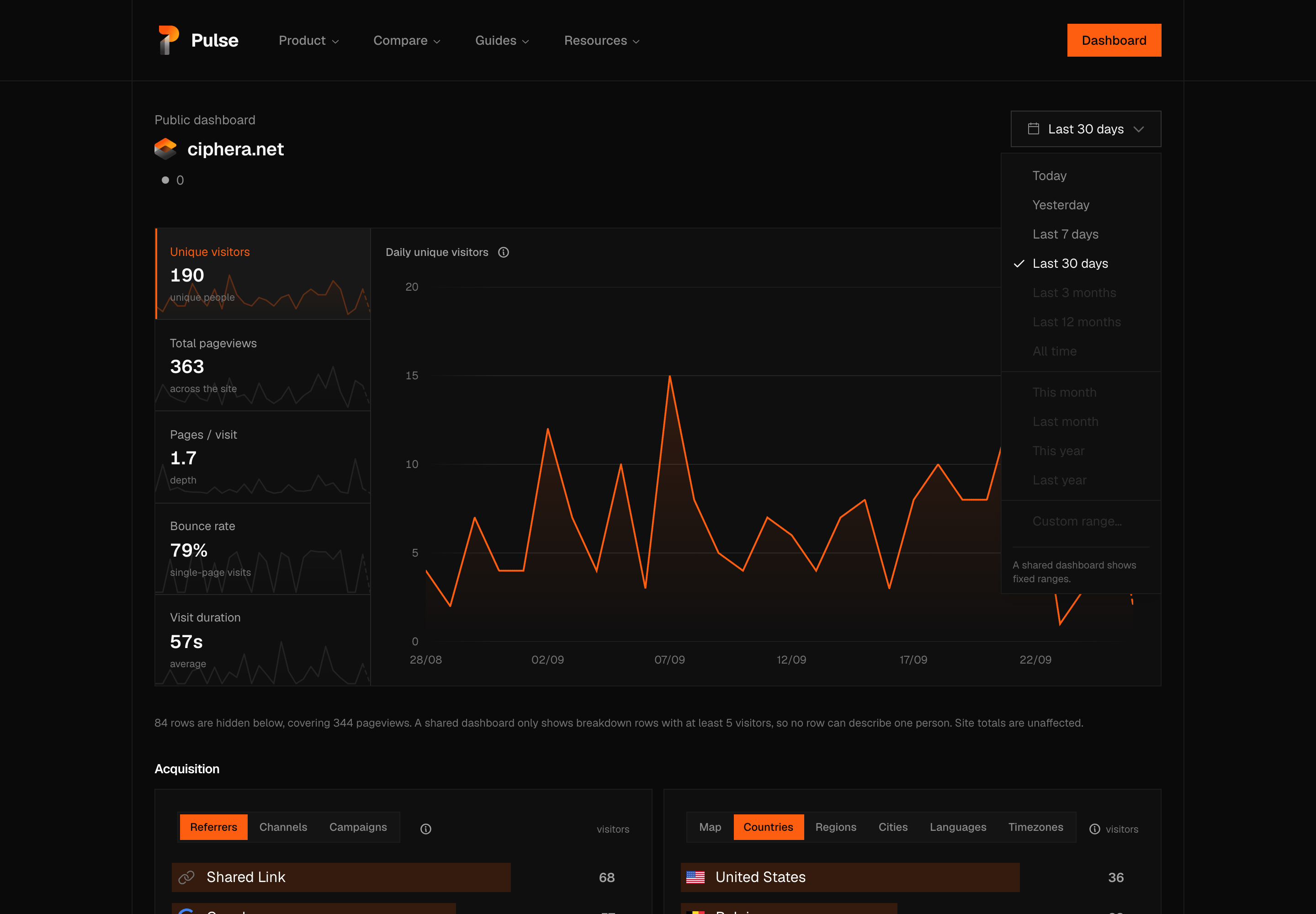
Task: Click the United States flag icon
Action: [x=695, y=877]
